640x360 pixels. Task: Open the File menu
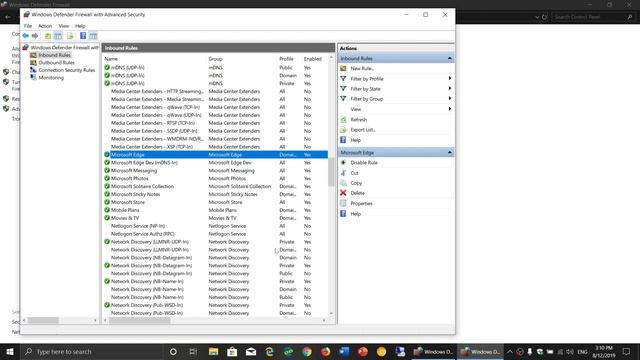point(28,26)
